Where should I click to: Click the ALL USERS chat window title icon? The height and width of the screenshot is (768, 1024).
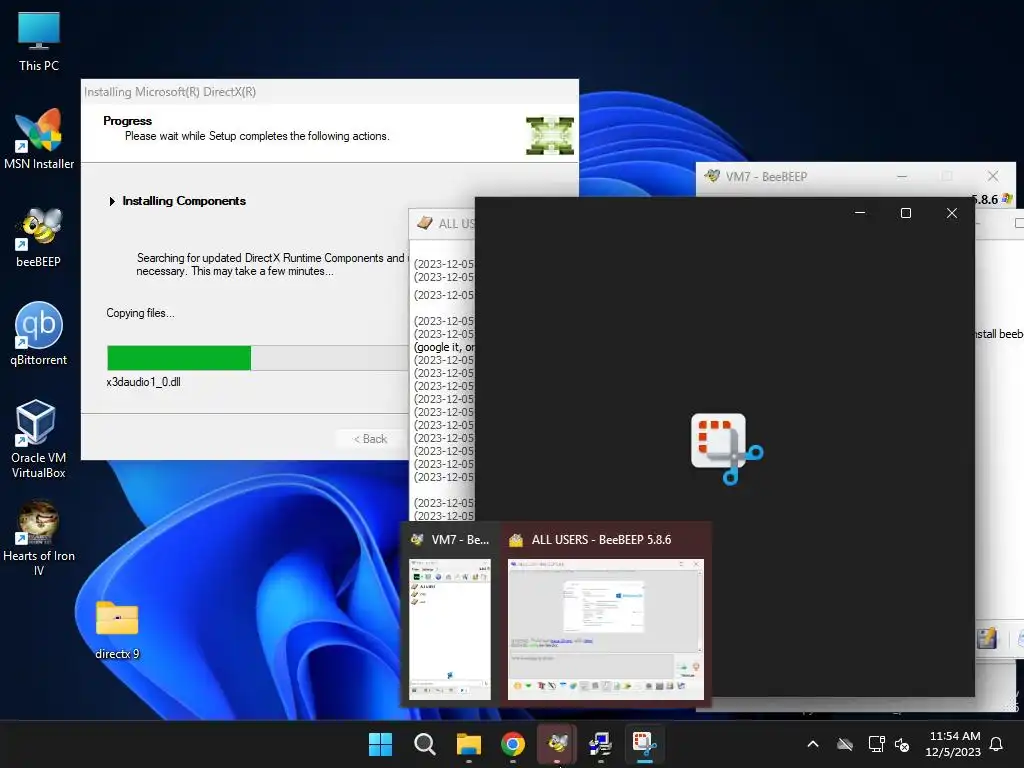424,223
